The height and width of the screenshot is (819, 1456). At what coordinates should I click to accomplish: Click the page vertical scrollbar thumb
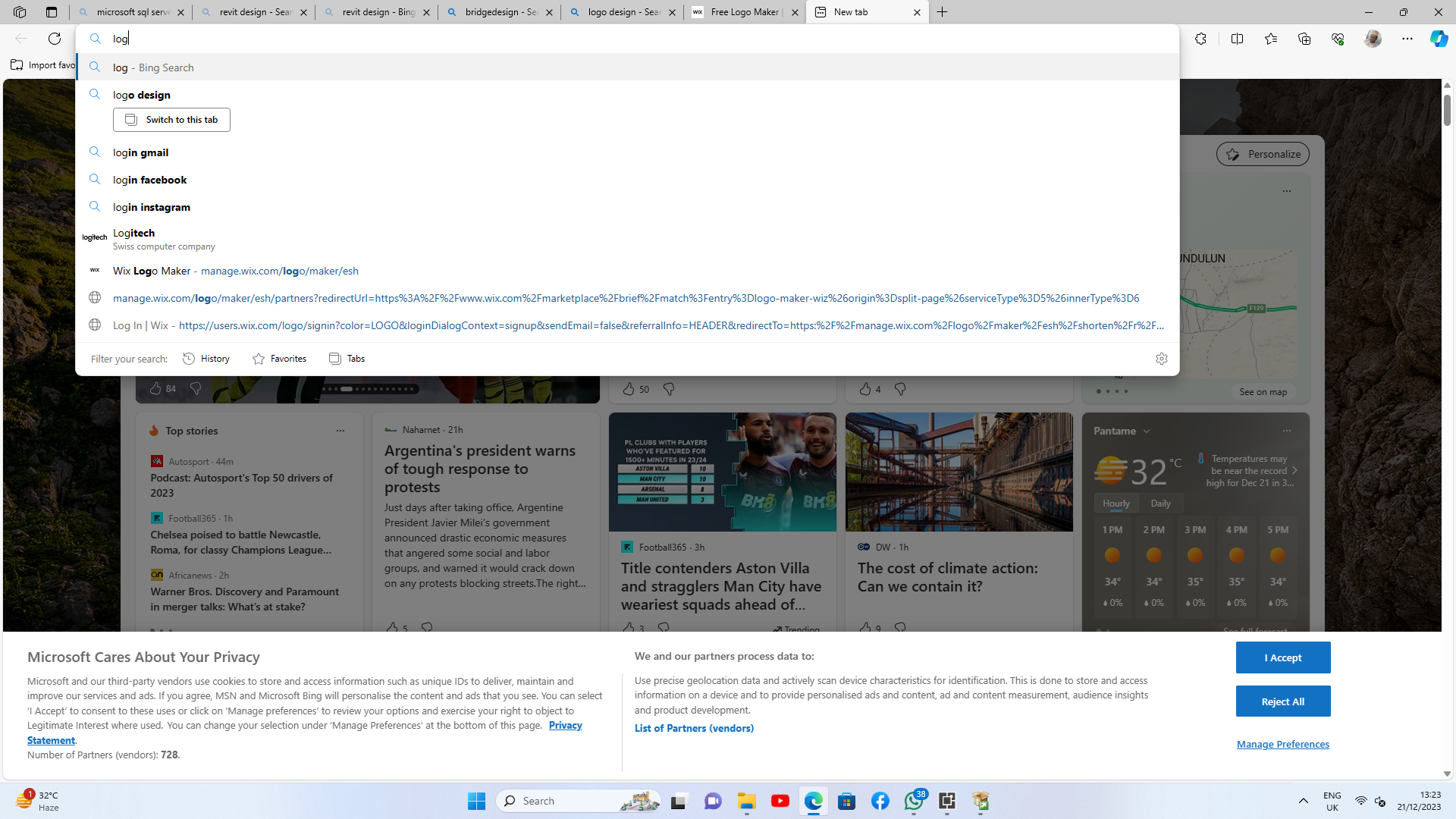(x=1447, y=110)
